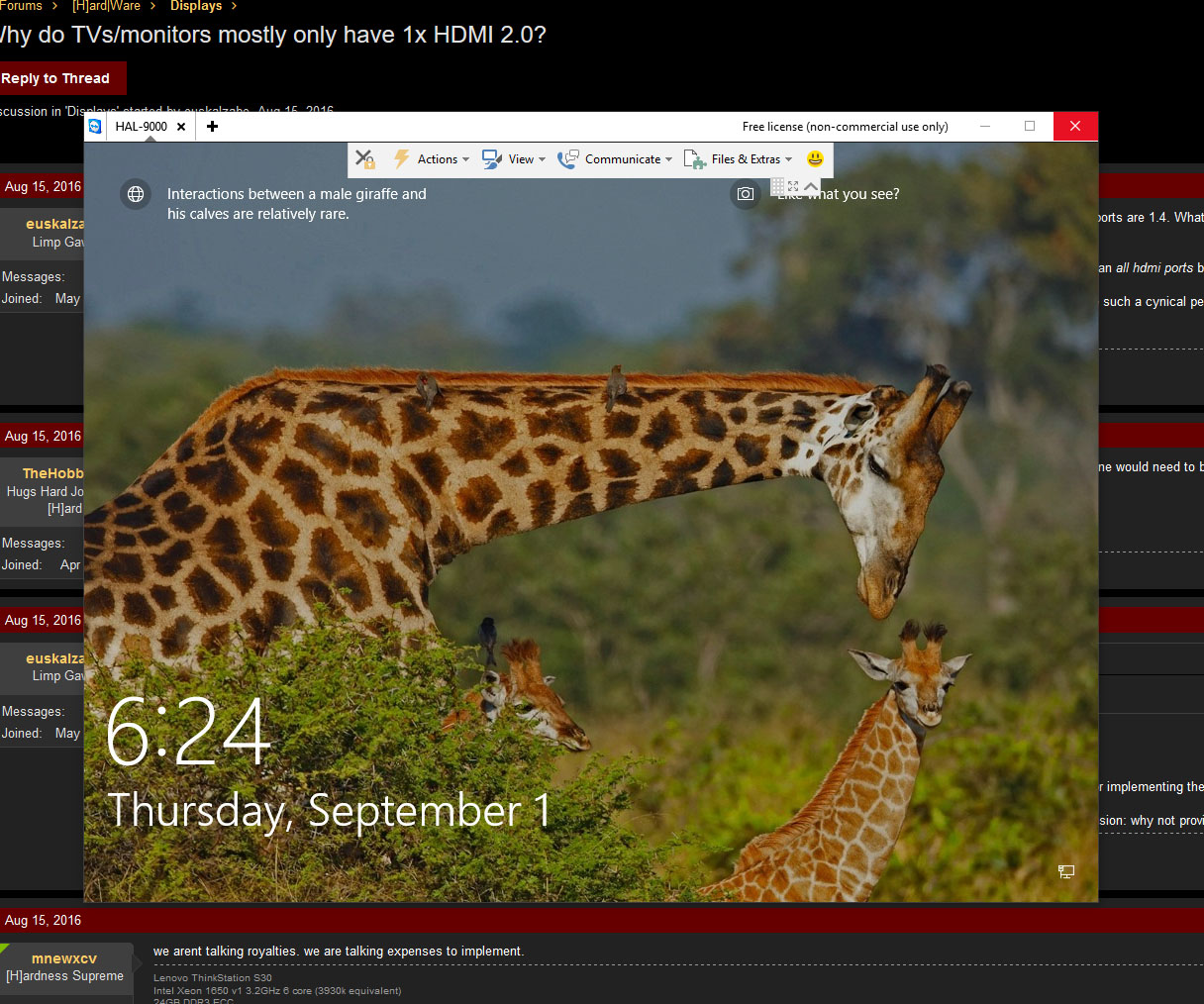Open the View dropdown menu
This screenshot has width=1204, height=1004.
coord(527,159)
